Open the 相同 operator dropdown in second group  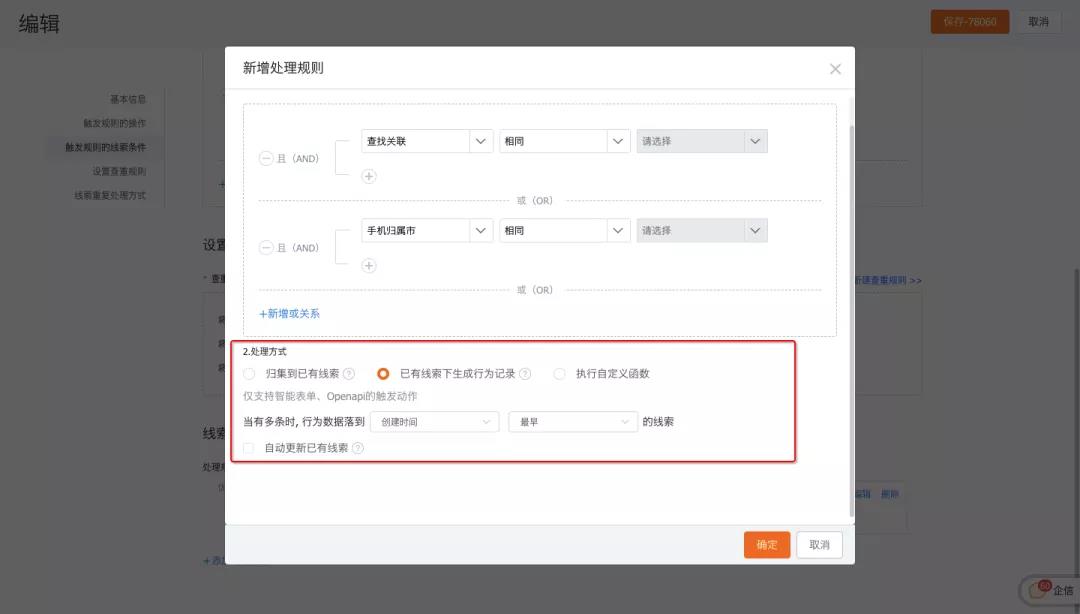[565, 231]
